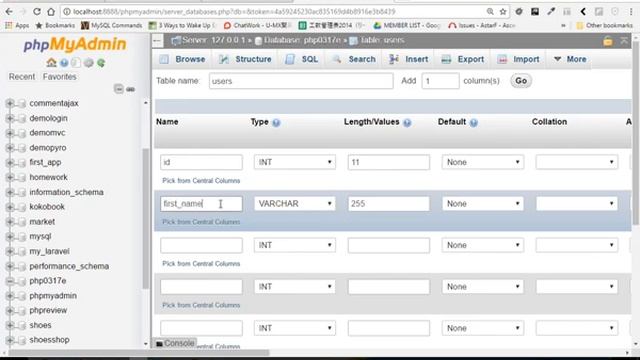Open the Browse tab
Viewport: 640px width, 360px height.
coord(182,59)
